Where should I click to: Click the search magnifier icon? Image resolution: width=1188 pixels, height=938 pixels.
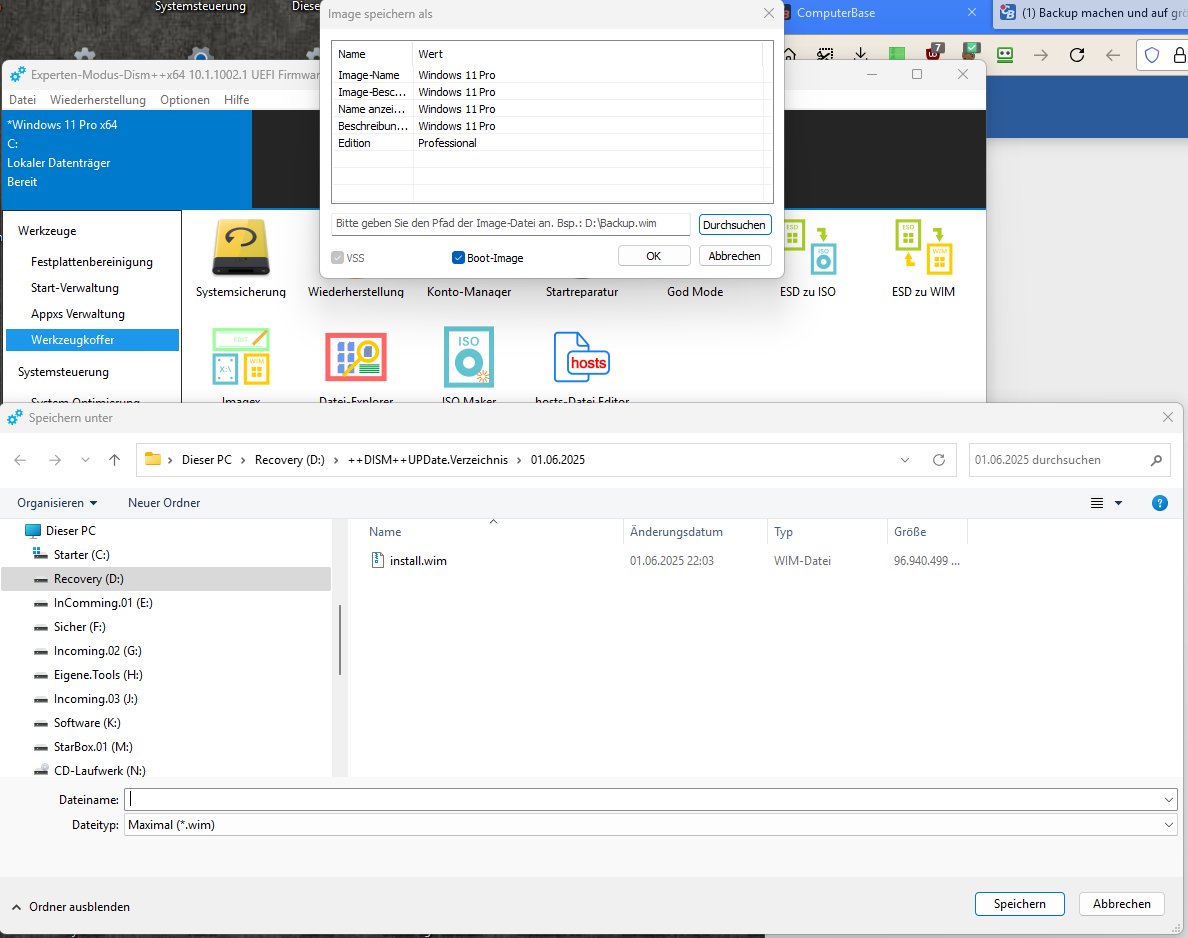1156,460
